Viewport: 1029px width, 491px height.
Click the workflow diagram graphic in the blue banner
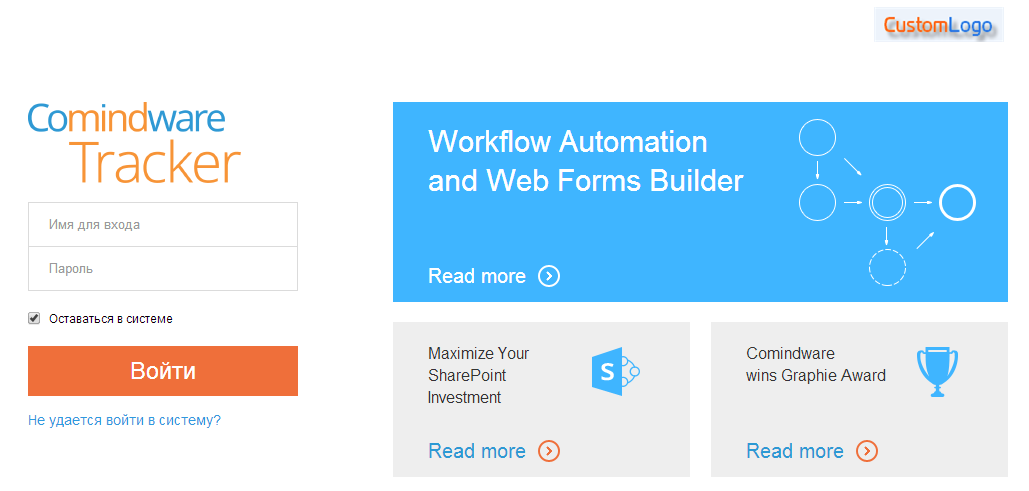click(x=887, y=202)
